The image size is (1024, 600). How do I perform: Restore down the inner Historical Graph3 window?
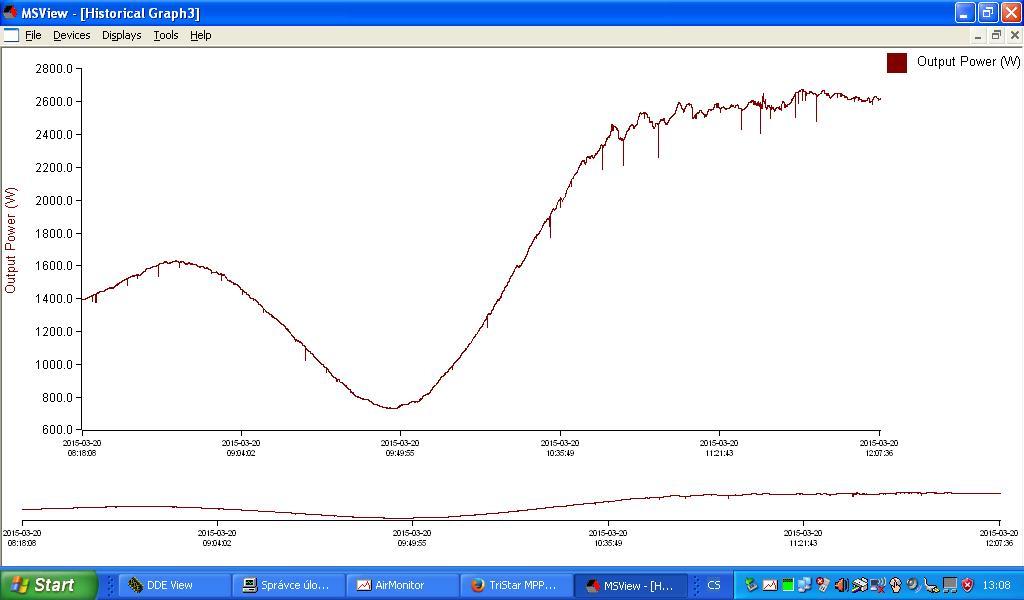(996, 35)
